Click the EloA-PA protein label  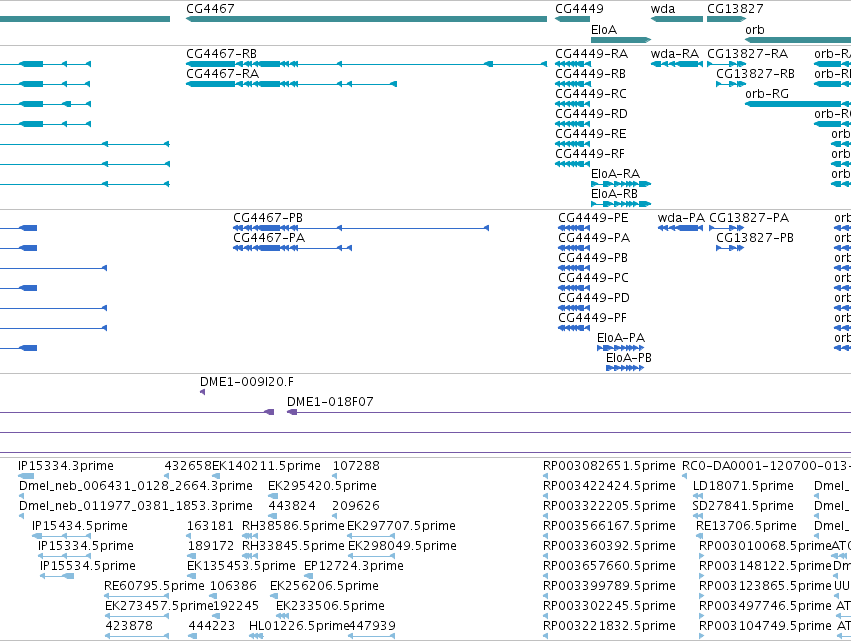click(x=621, y=338)
